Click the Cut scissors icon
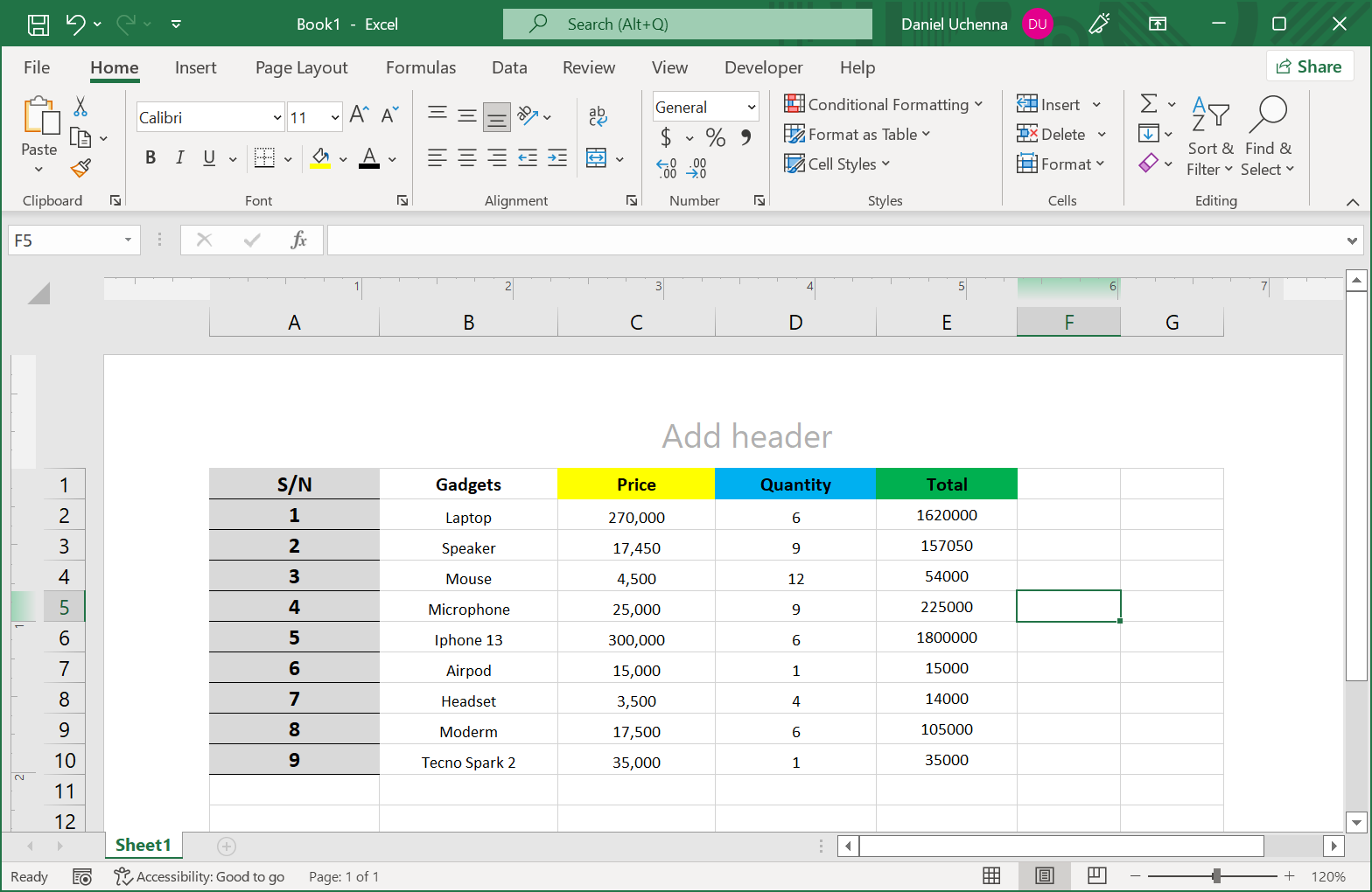Screen dimensions: 1372x892 click(80, 107)
